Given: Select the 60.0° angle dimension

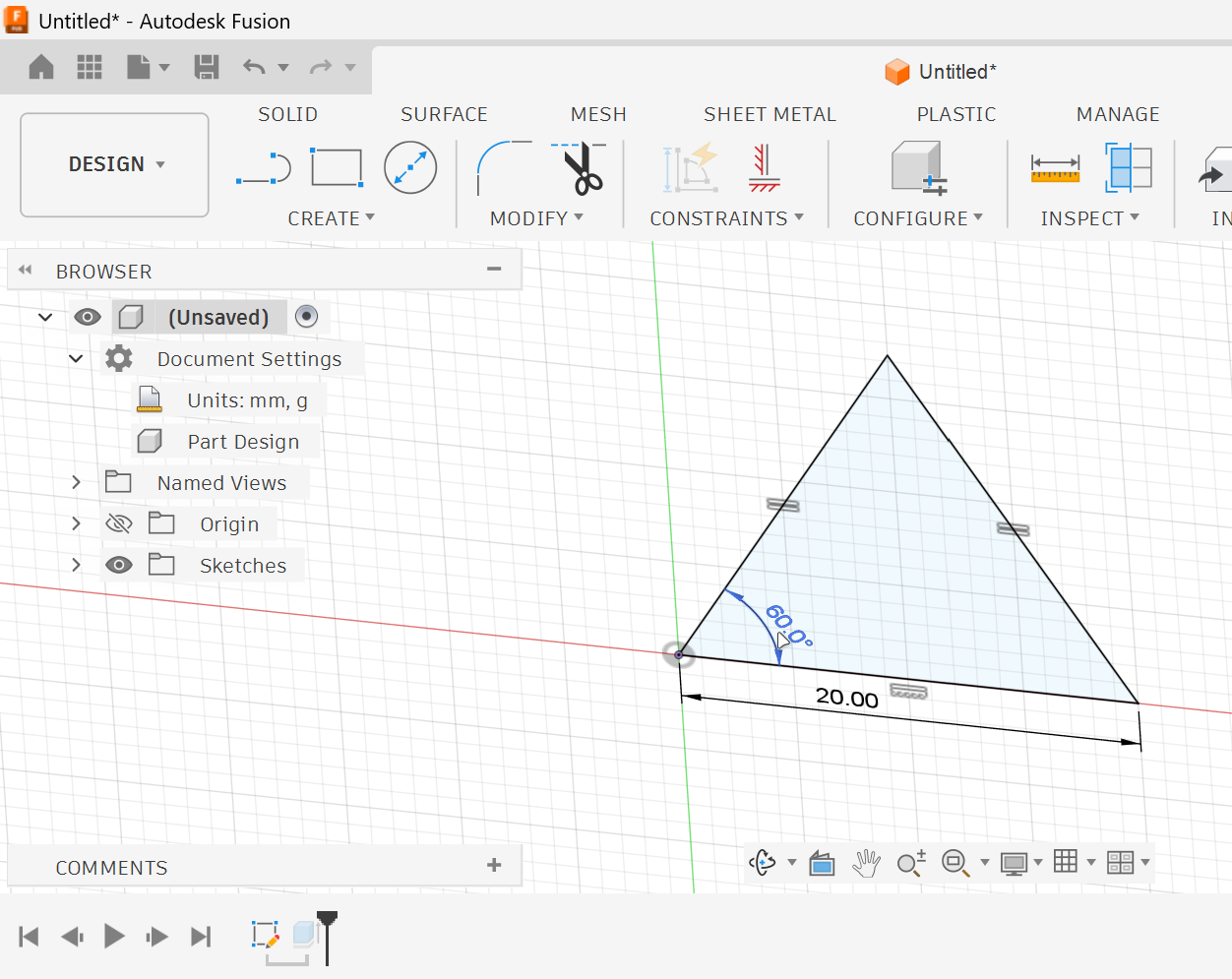Looking at the screenshot, I should [x=789, y=626].
